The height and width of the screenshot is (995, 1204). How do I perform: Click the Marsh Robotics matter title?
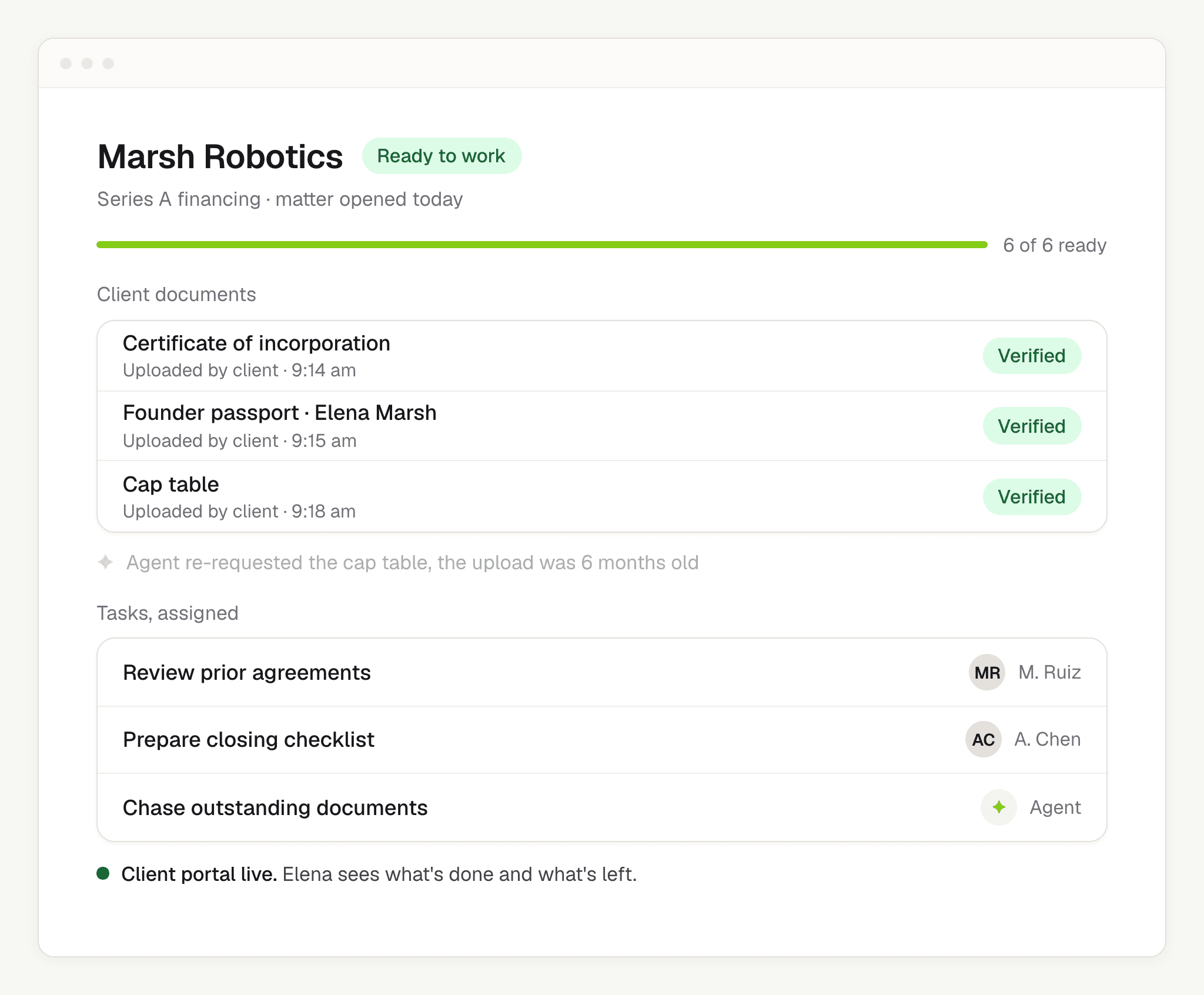coord(220,157)
